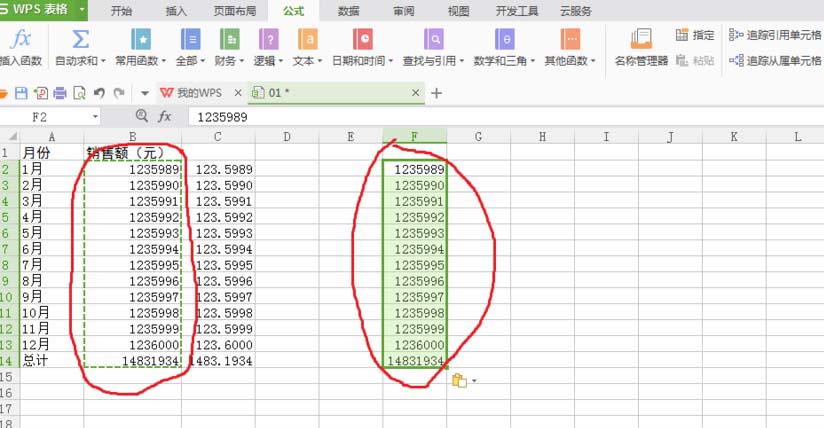Expand the 常用函数 dropdown arrow

coord(163,61)
